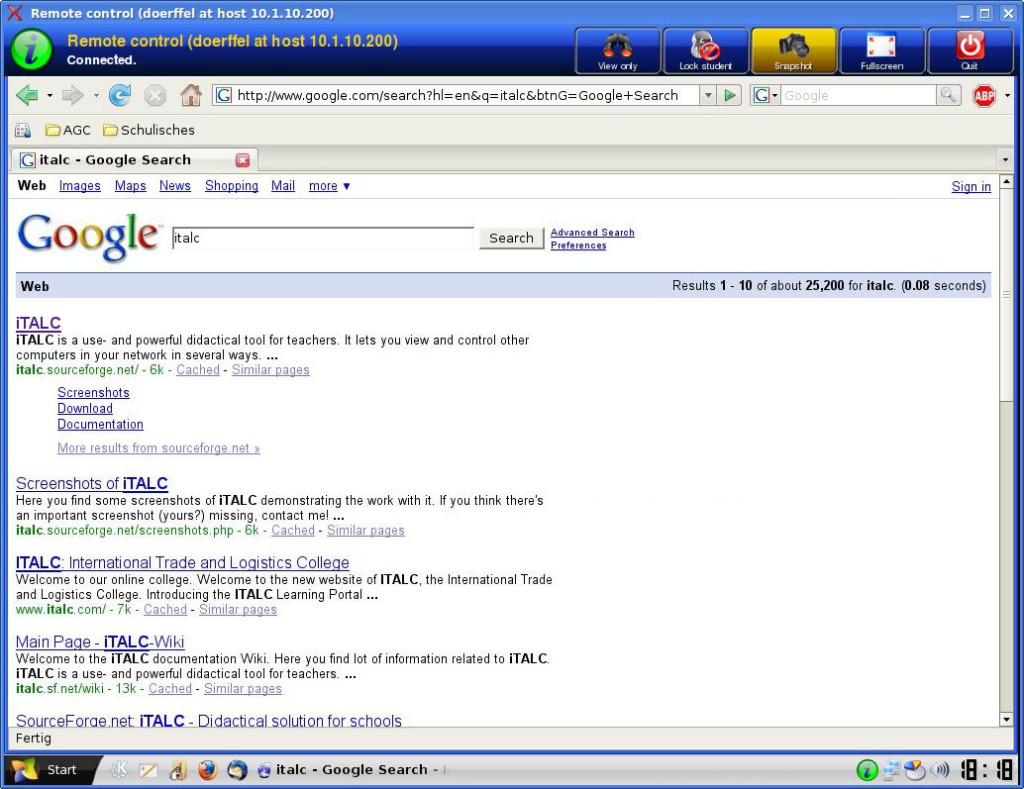Open the tab list dropdown arrow
Viewport: 1024px width, 789px height.
[1005, 160]
